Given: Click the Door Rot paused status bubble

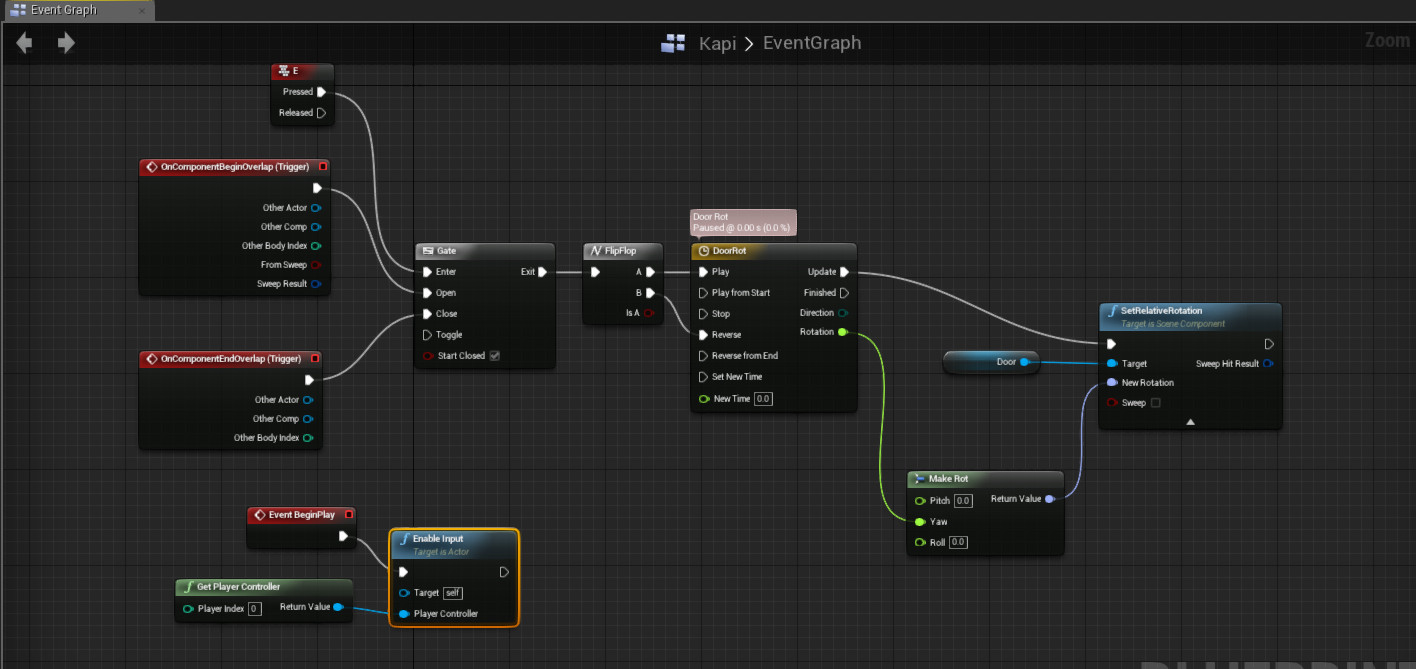Looking at the screenshot, I should (743, 222).
